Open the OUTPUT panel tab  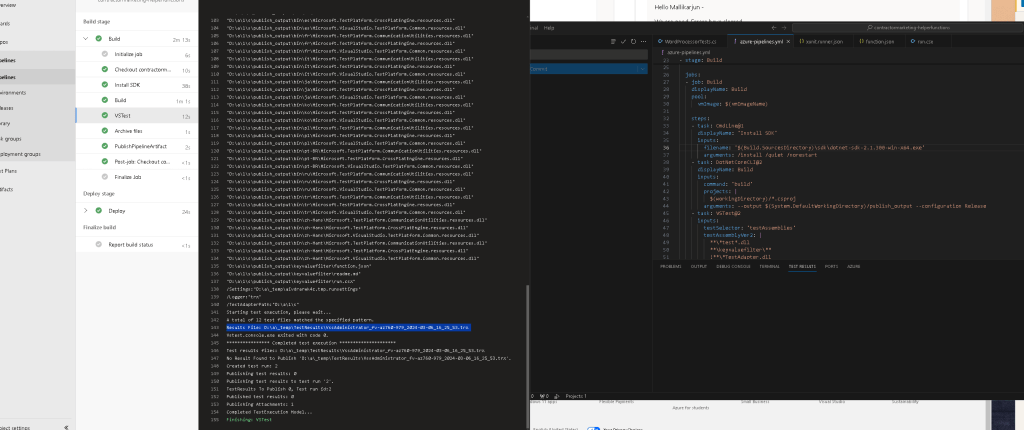(698, 267)
